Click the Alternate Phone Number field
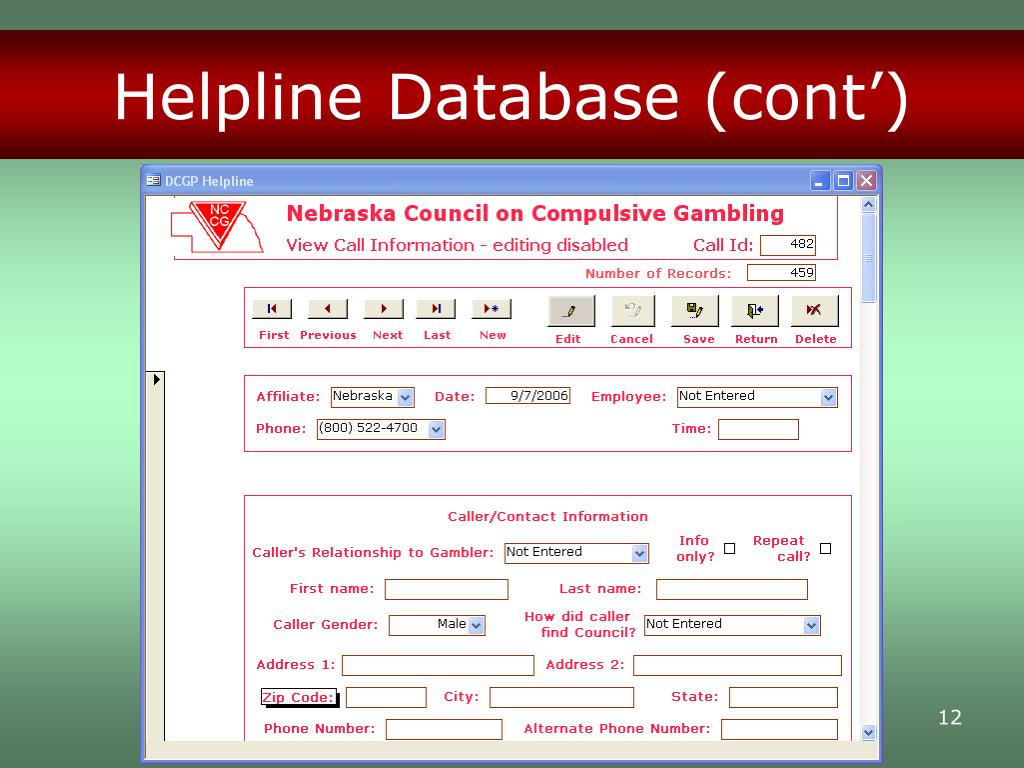The height and width of the screenshot is (768, 1024). (779, 729)
